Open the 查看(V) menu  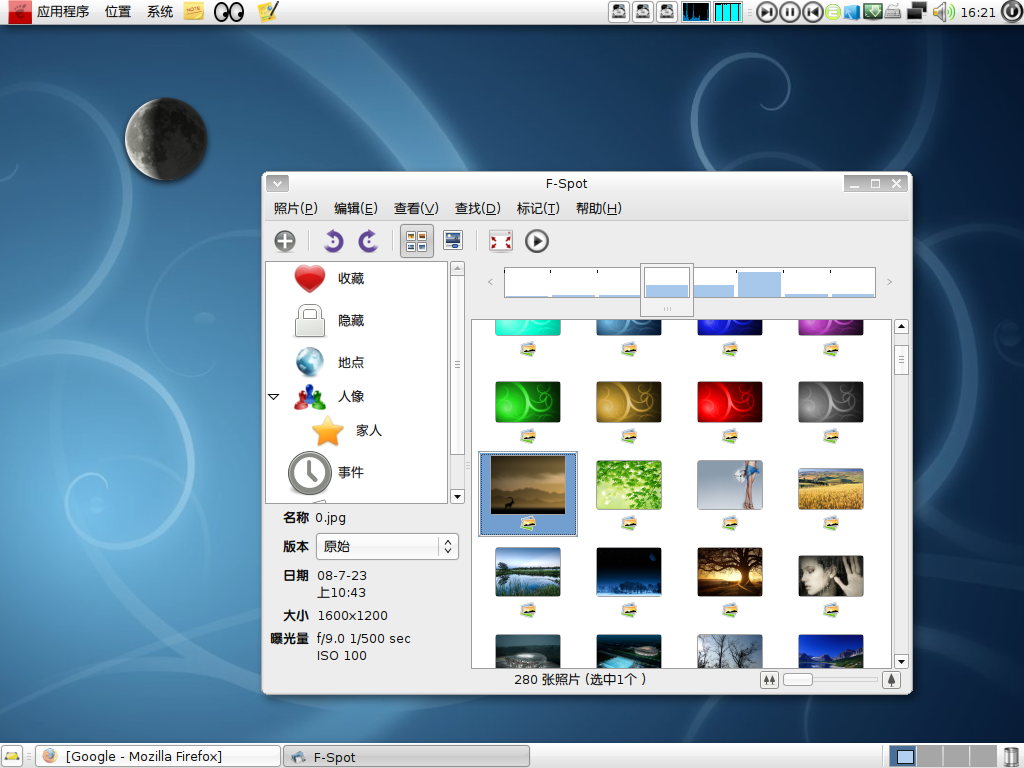click(416, 208)
